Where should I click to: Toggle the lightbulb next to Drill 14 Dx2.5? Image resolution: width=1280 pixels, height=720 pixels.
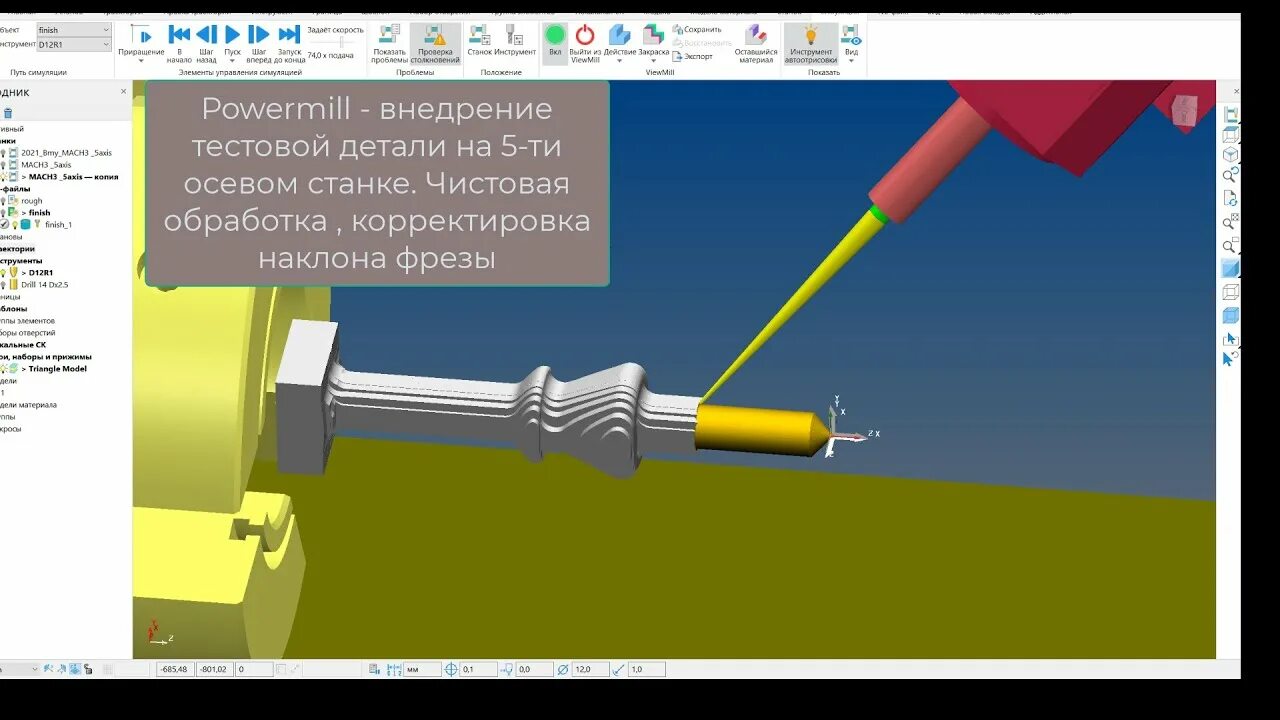(3, 285)
